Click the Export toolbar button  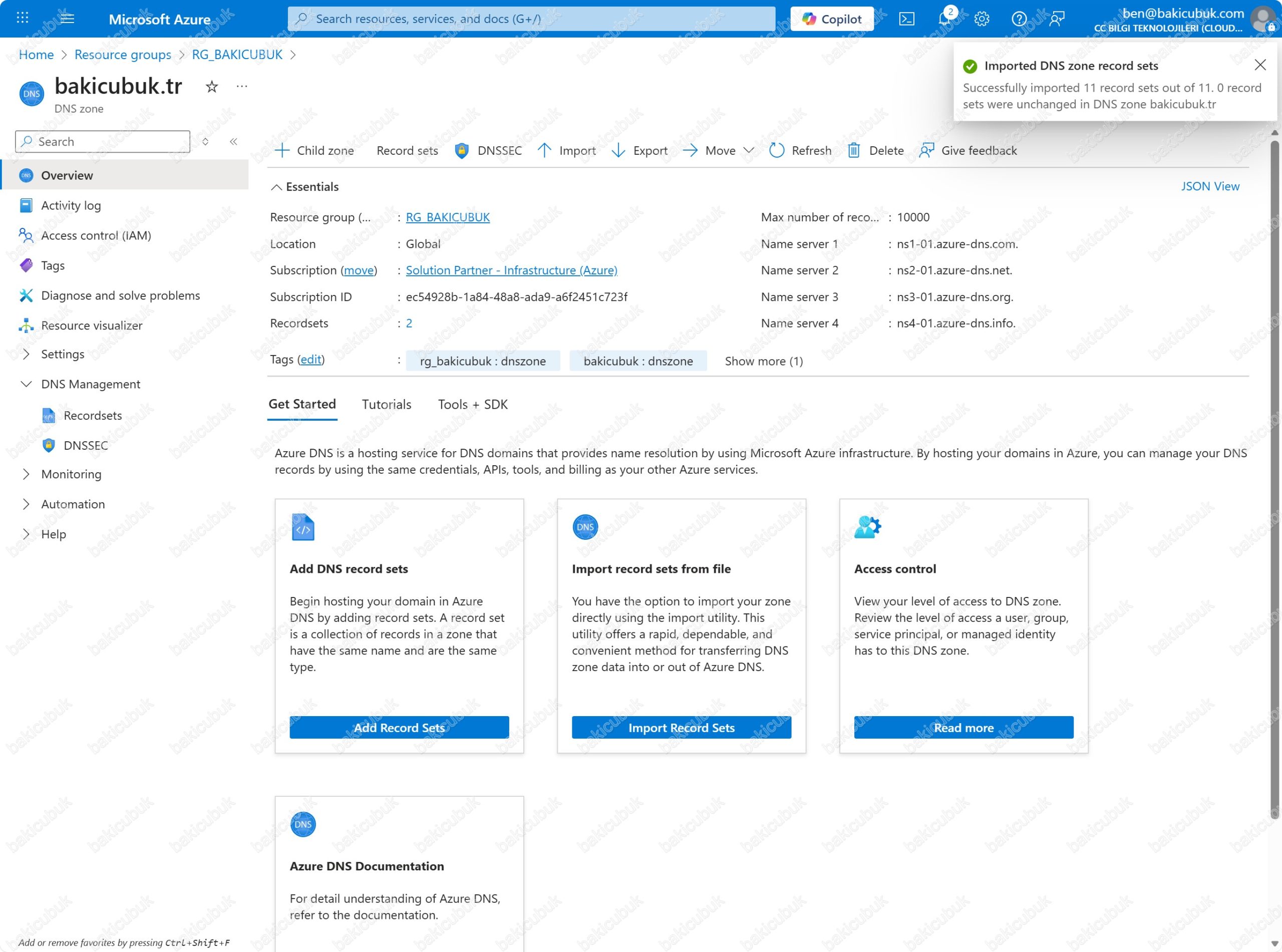tap(639, 150)
